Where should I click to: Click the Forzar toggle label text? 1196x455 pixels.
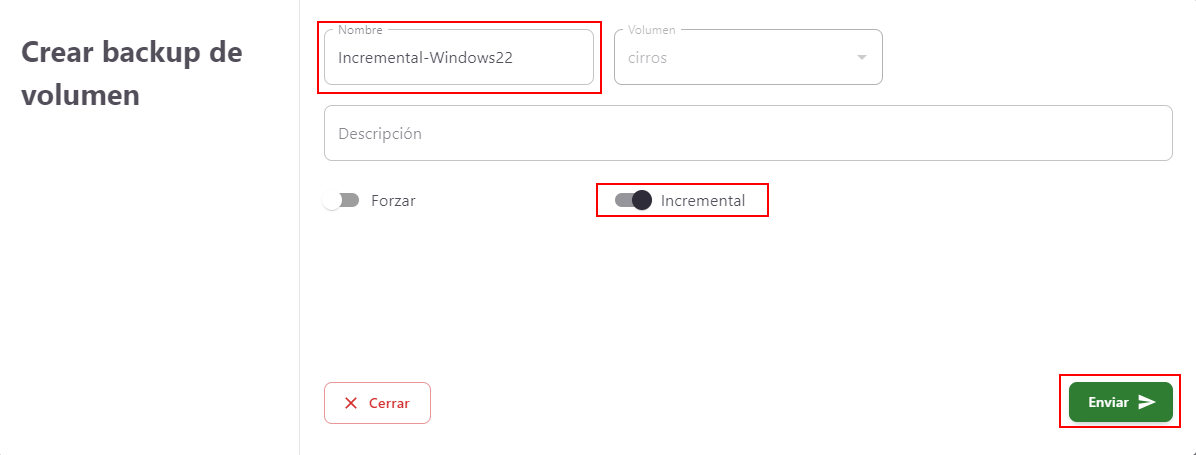tap(393, 200)
